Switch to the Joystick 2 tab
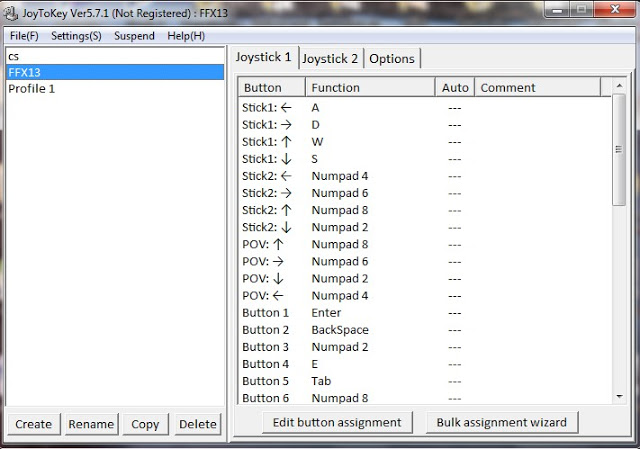The image size is (640, 449). coord(330,58)
